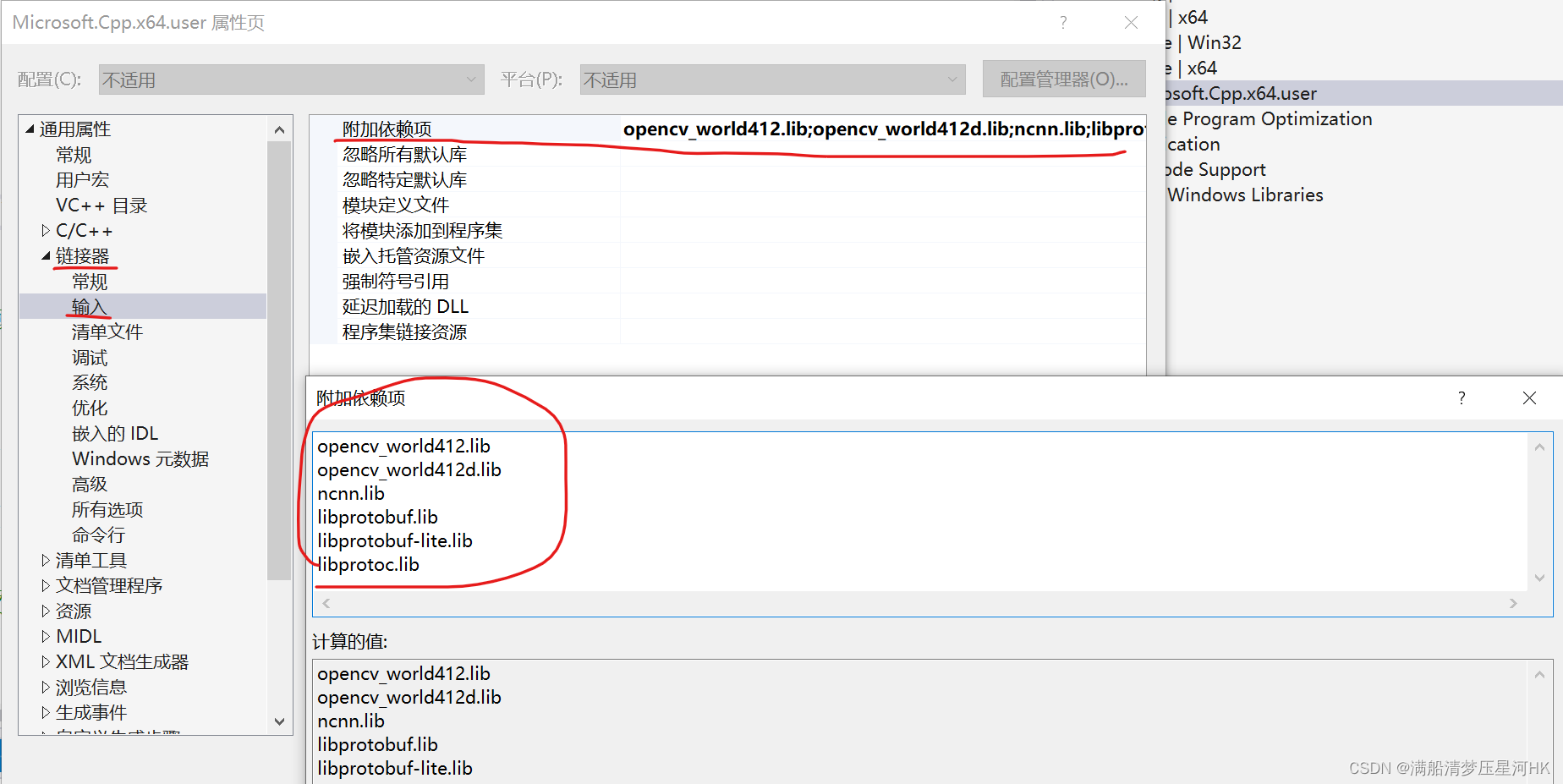
Task: Select 常规 under 链接器
Action: coord(90,282)
